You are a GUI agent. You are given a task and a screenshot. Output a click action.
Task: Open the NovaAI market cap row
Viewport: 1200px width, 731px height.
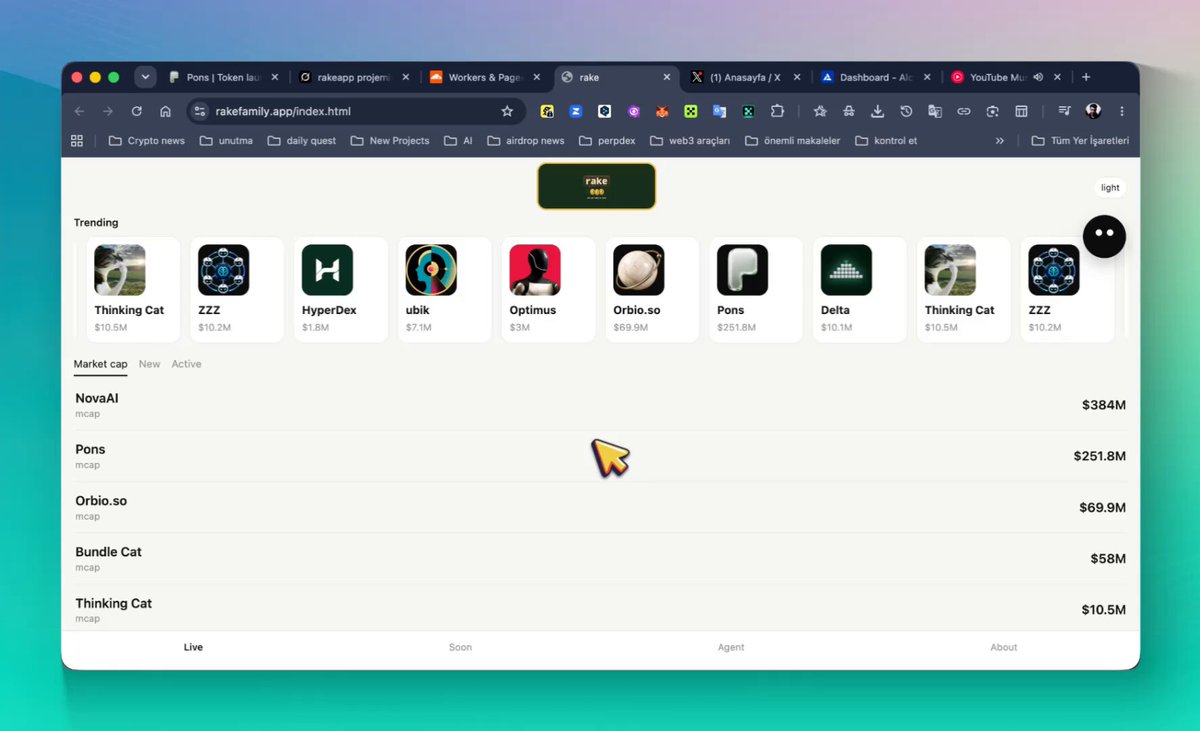(x=600, y=405)
